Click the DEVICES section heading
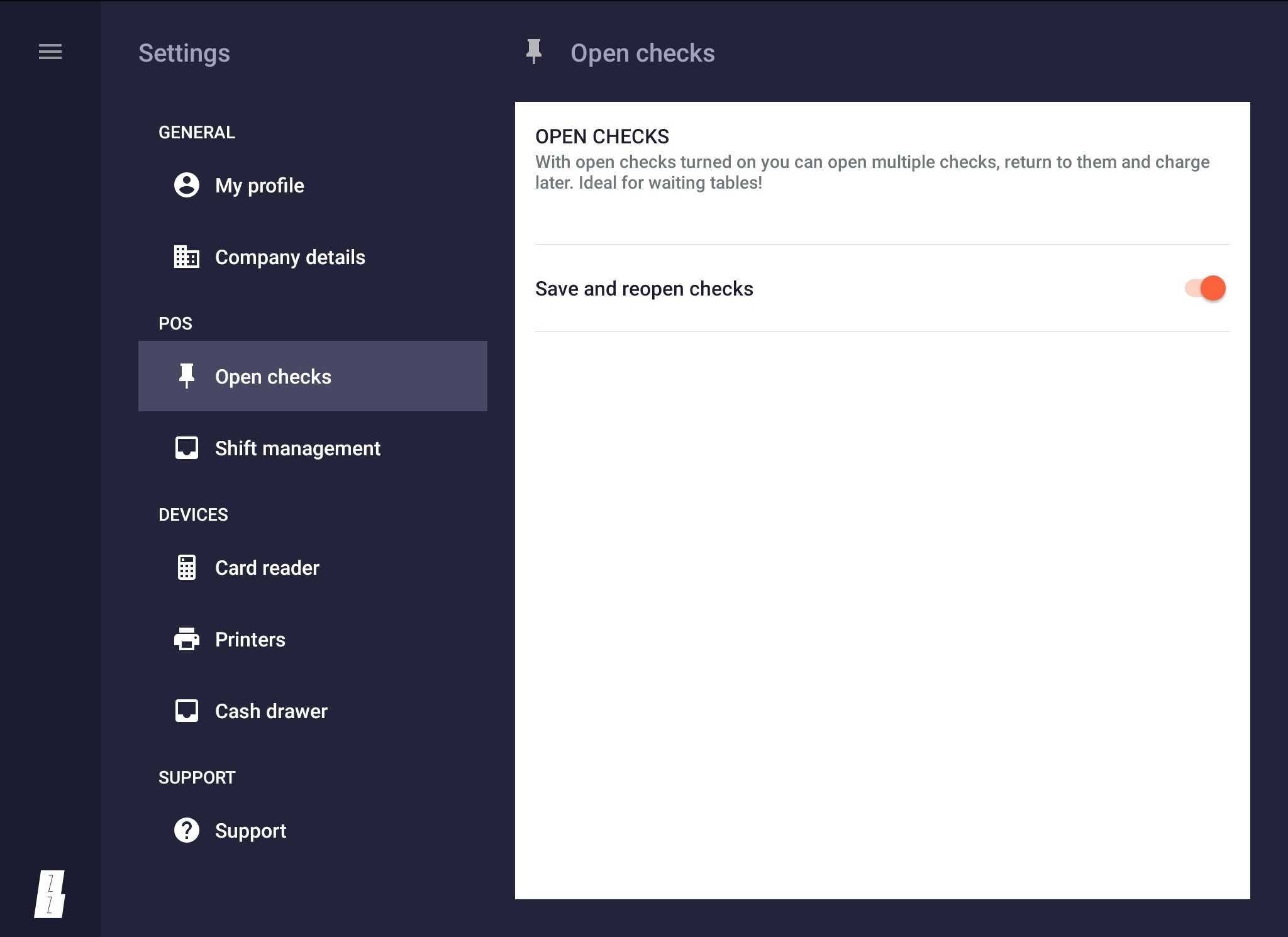 click(x=193, y=514)
